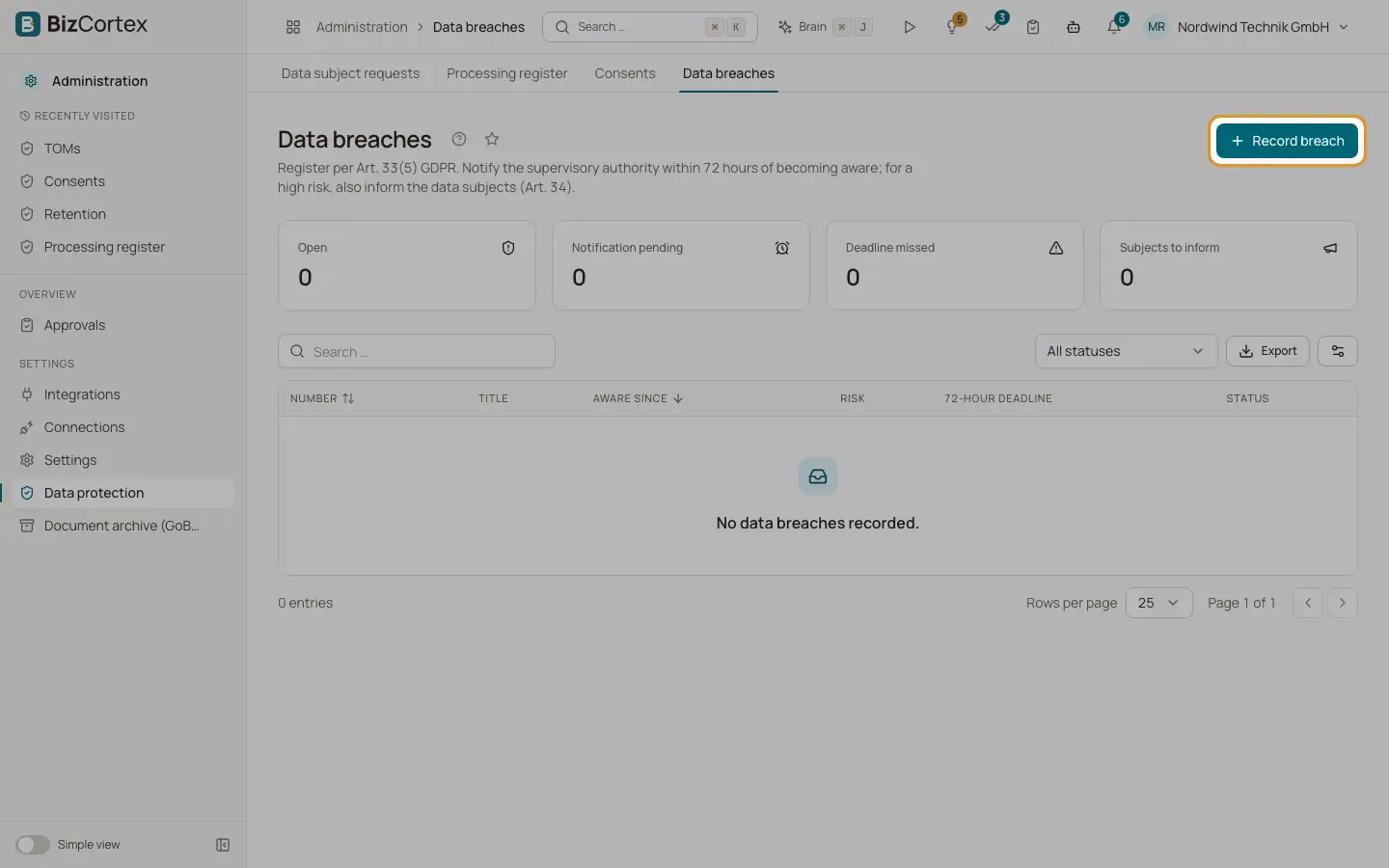The image size is (1389, 868).
Task: Export the data breaches list
Action: (1267, 351)
